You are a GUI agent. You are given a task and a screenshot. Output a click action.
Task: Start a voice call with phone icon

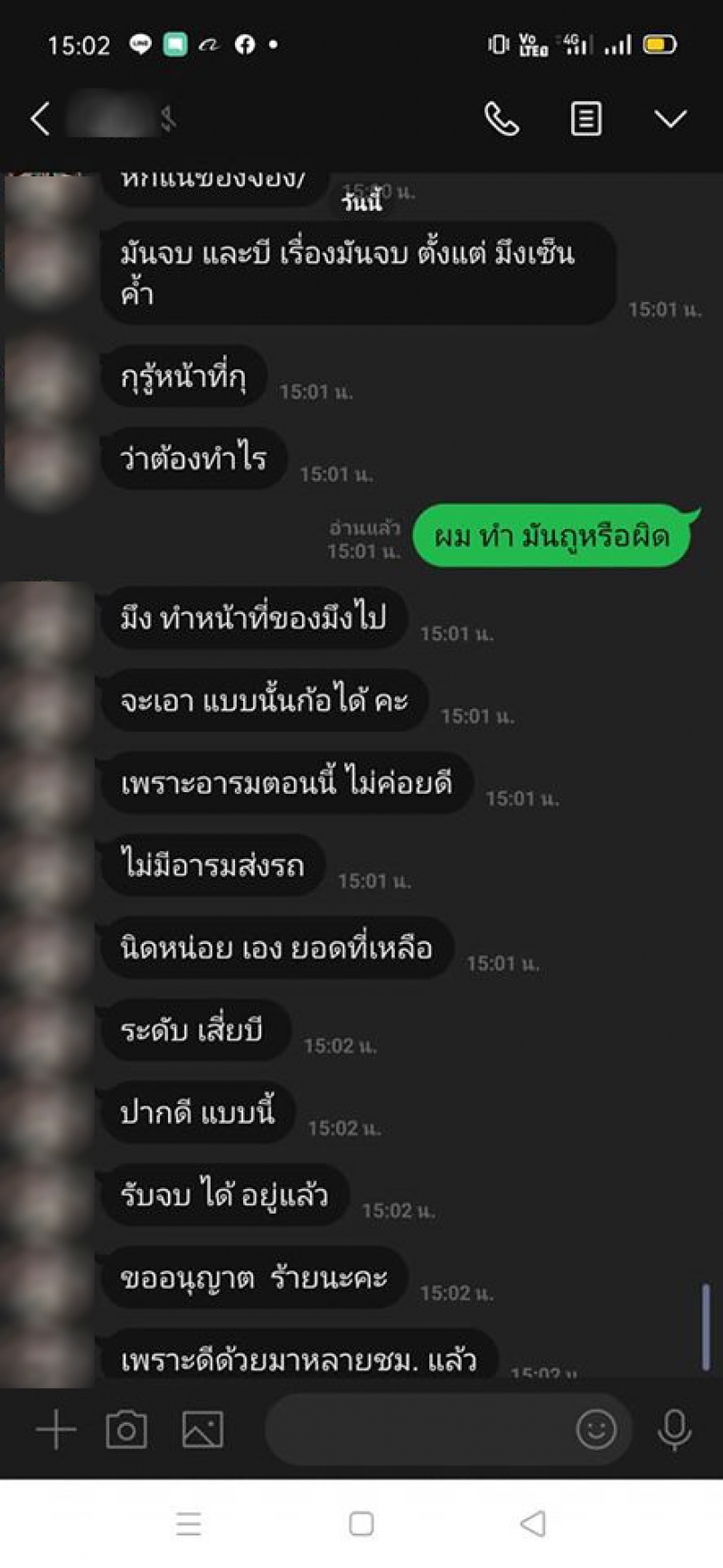coord(502,118)
